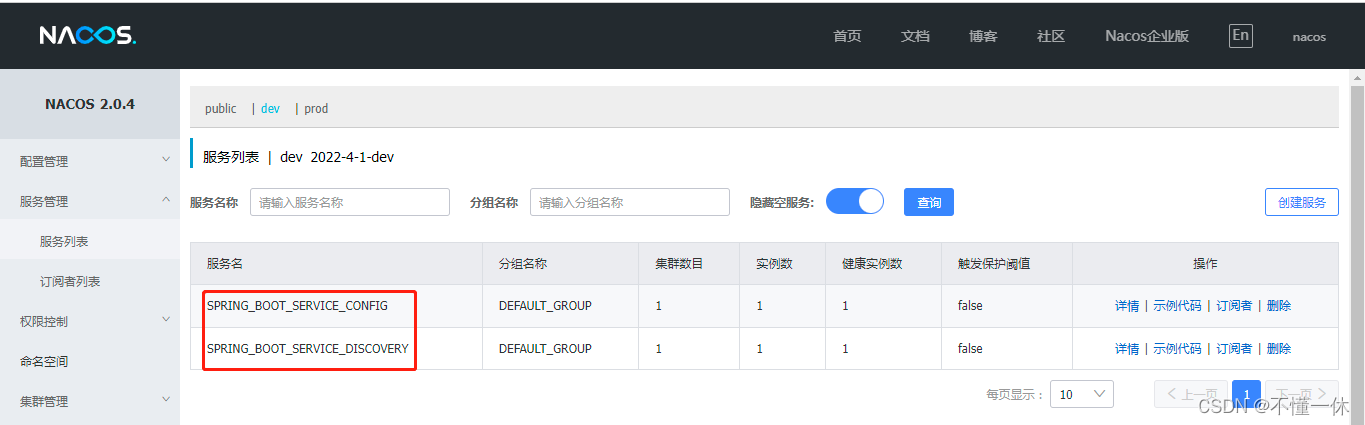The width and height of the screenshot is (1365, 425).
Task: Open 首页 in the top navigation
Action: pyautogui.click(x=847, y=36)
